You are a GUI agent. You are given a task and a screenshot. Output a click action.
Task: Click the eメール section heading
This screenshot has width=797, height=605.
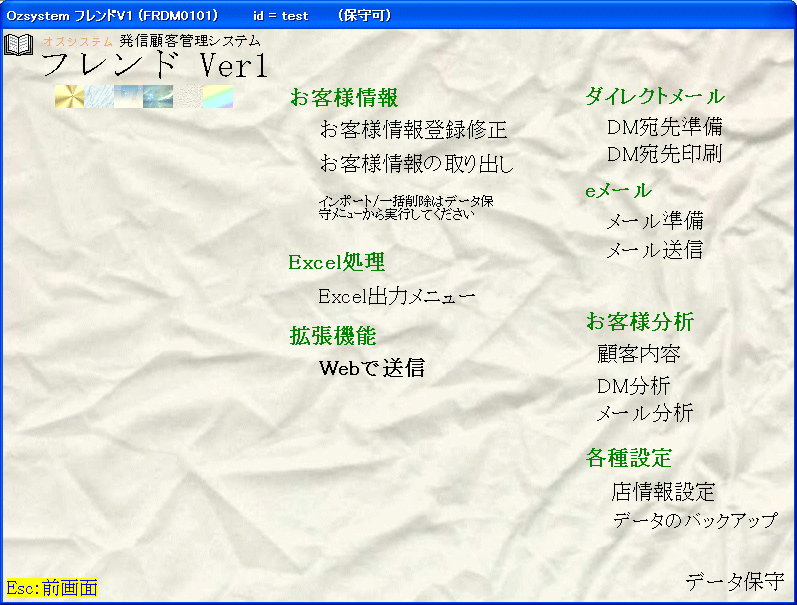[x=618, y=191]
